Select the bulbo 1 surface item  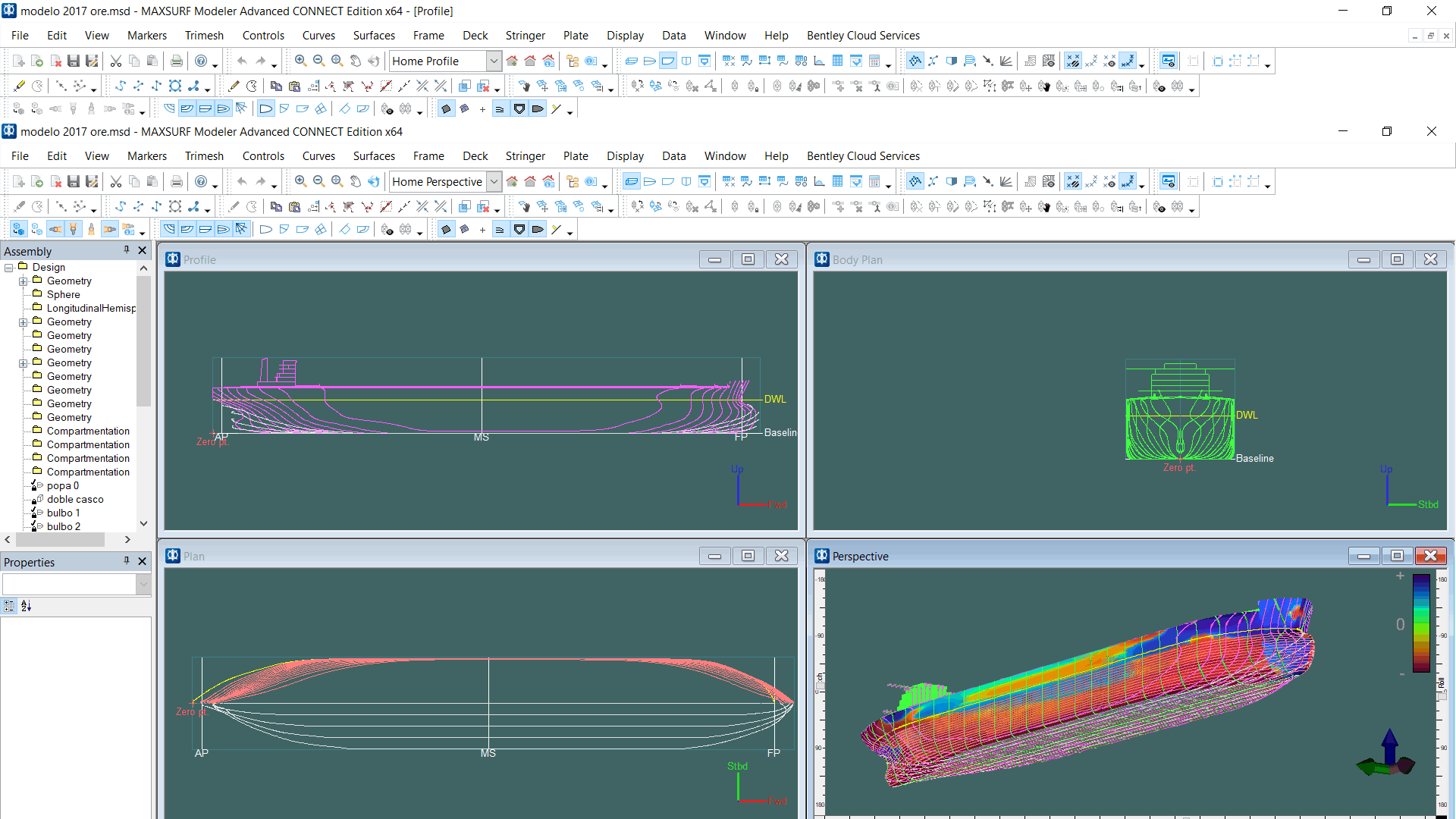click(x=63, y=512)
